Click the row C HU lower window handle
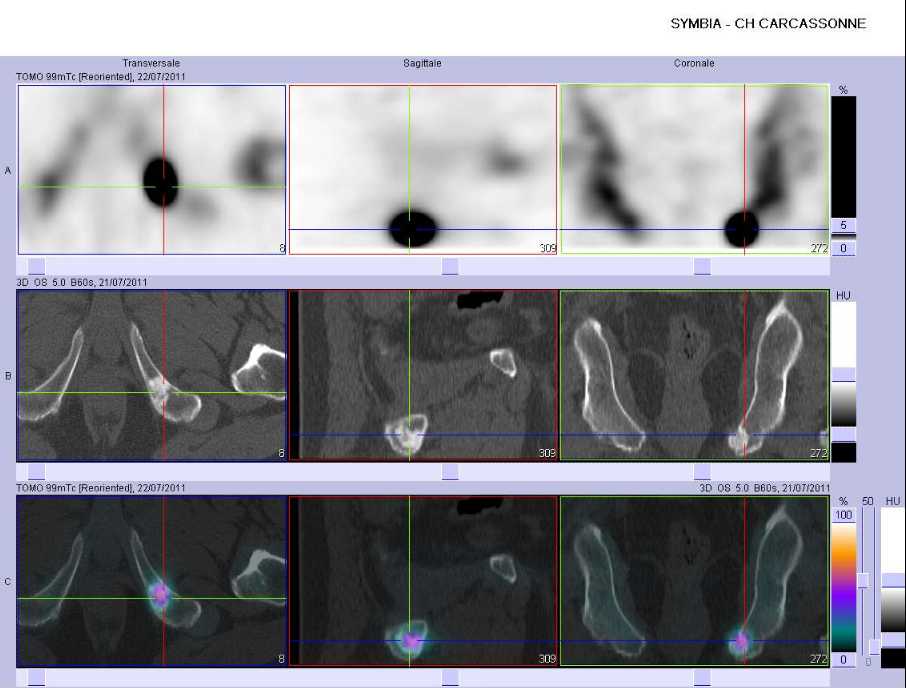 (x=893, y=639)
